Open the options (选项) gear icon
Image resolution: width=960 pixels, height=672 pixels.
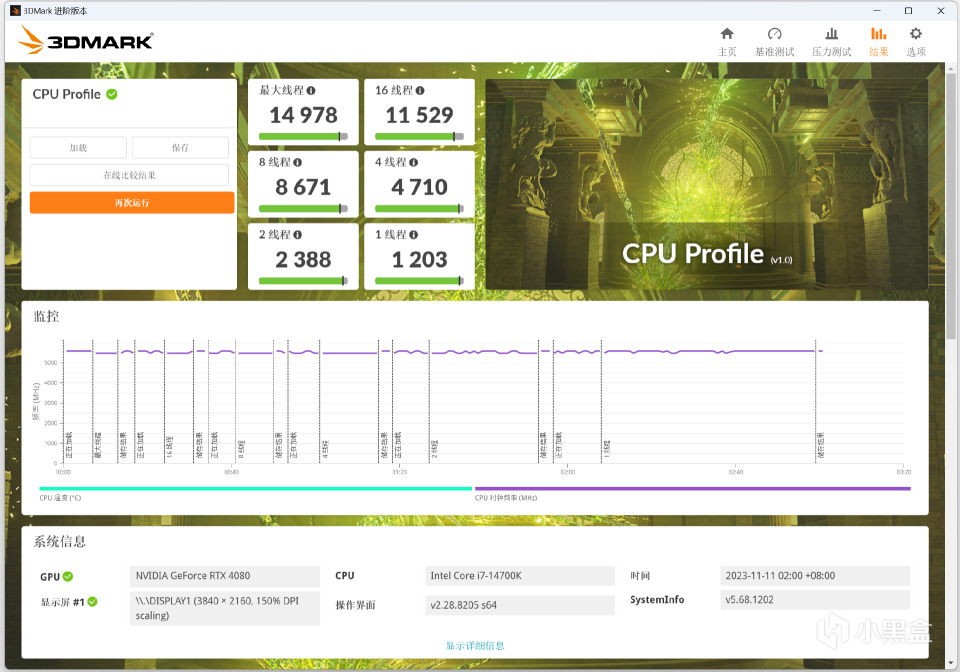(915, 34)
